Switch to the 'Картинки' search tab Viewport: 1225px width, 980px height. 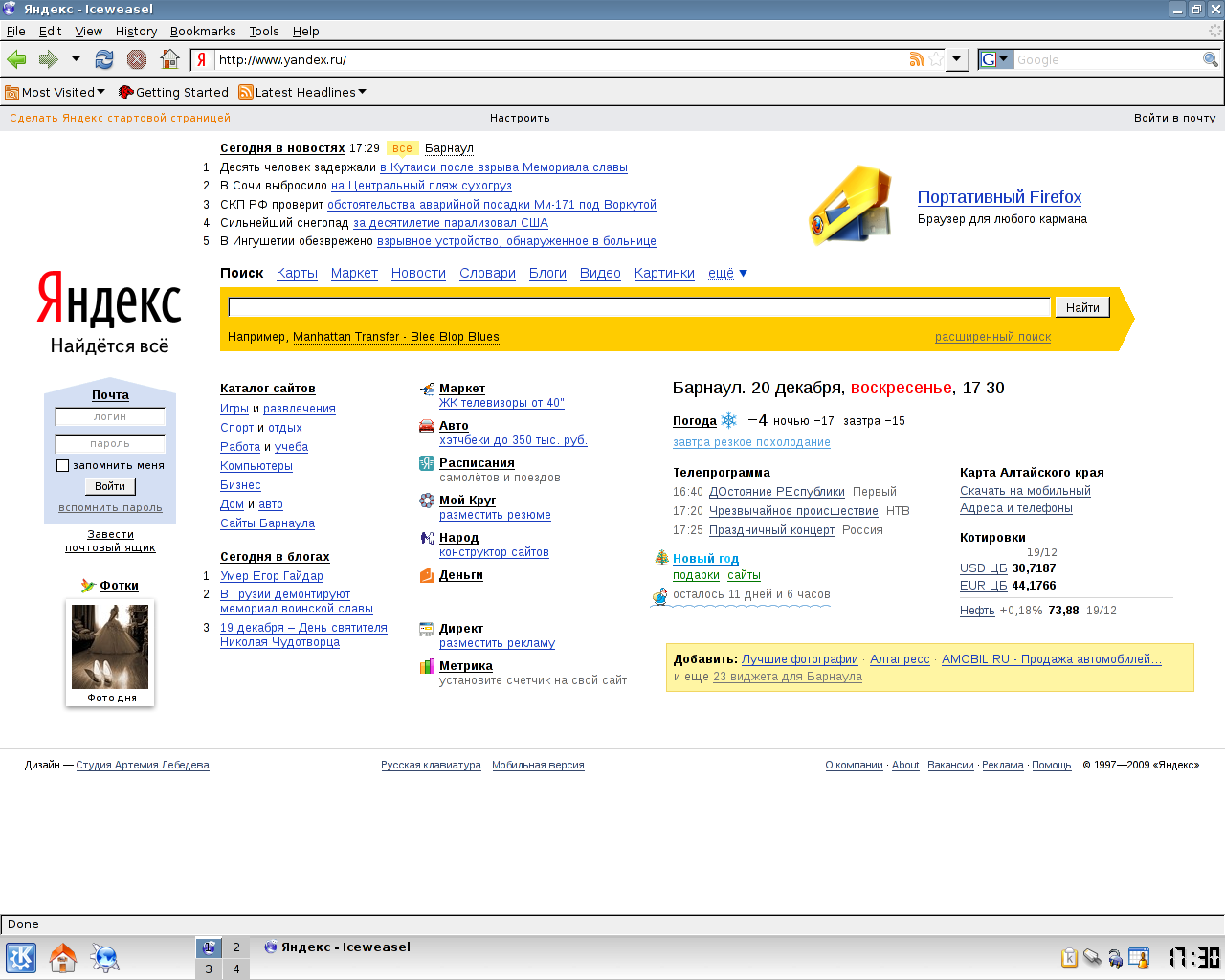pyautogui.click(x=664, y=273)
